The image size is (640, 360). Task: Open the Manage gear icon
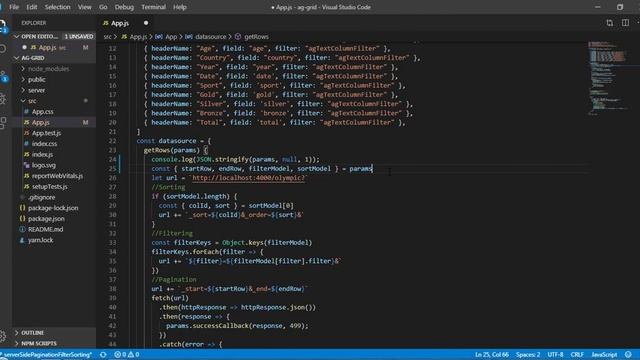coord(3,336)
